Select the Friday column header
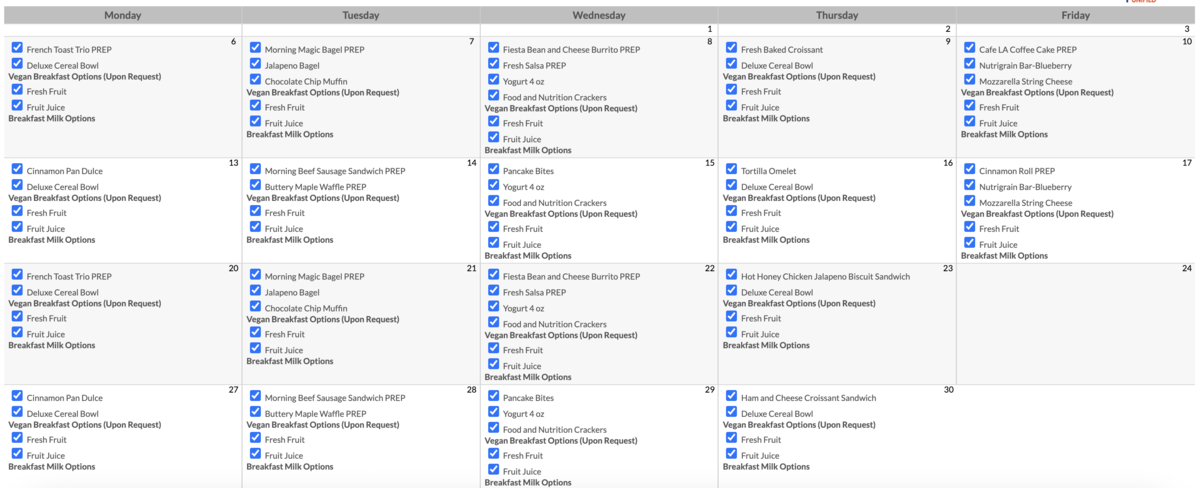 click(x=1075, y=16)
